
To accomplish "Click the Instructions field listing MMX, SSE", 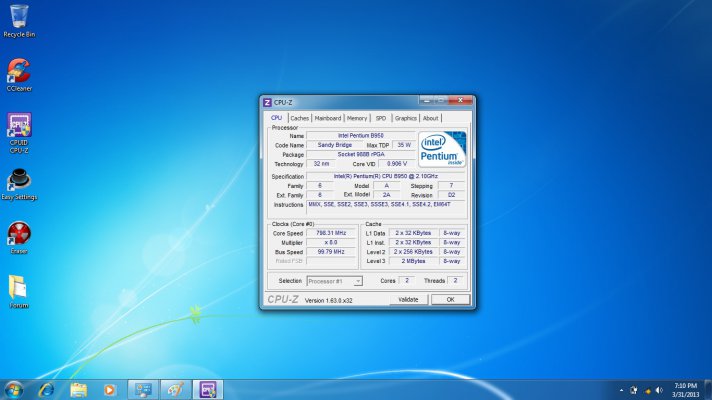I will 386,209.
